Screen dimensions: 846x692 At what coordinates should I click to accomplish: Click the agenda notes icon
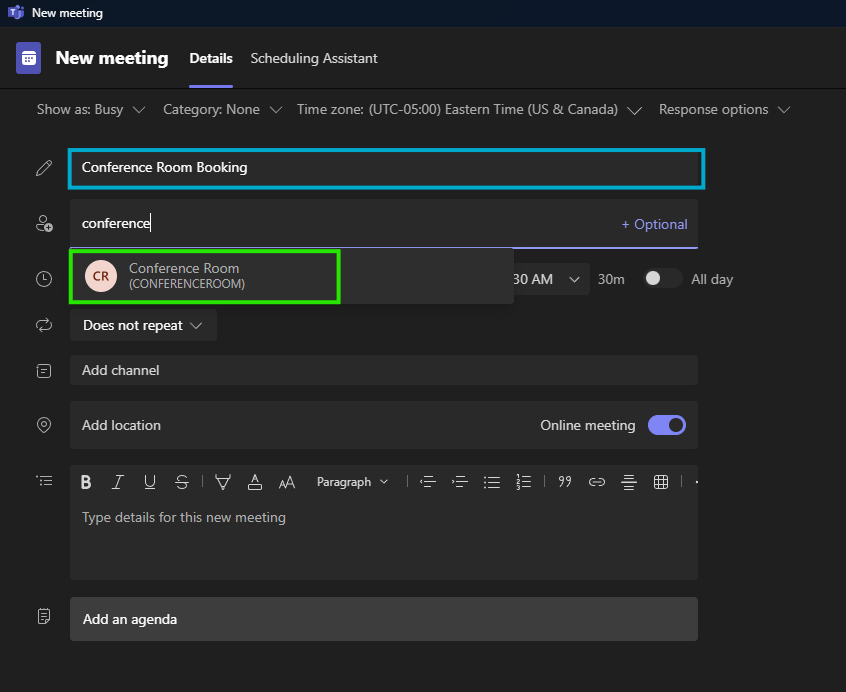(x=44, y=616)
